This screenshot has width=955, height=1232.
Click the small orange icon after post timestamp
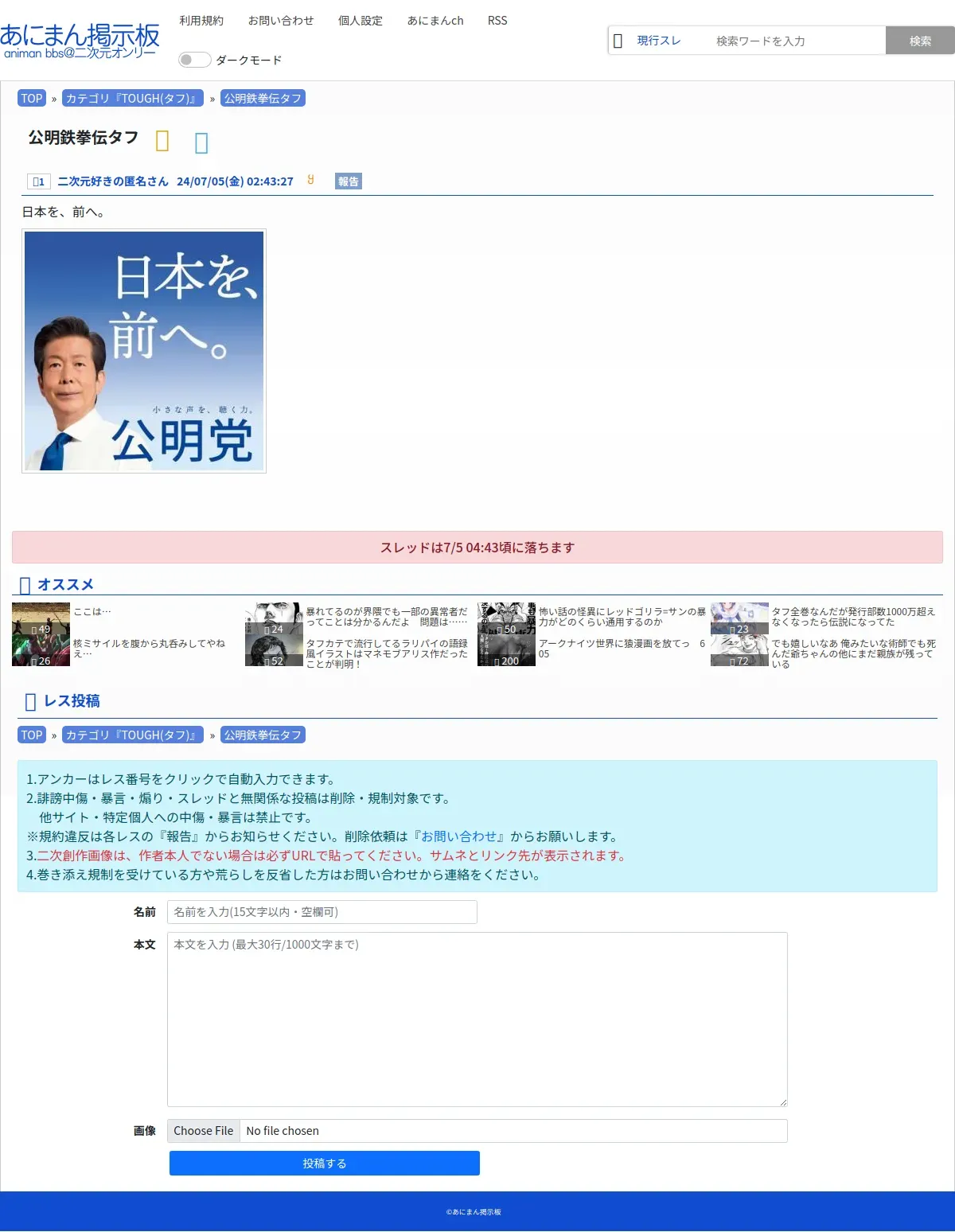[310, 180]
